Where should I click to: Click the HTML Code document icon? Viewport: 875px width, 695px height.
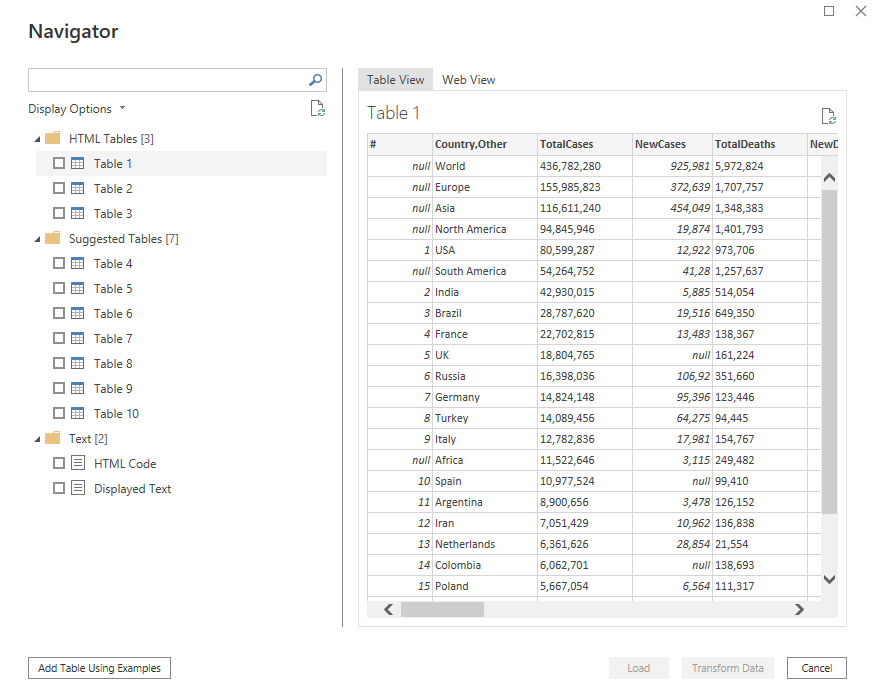pyautogui.click(x=78, y=464)
